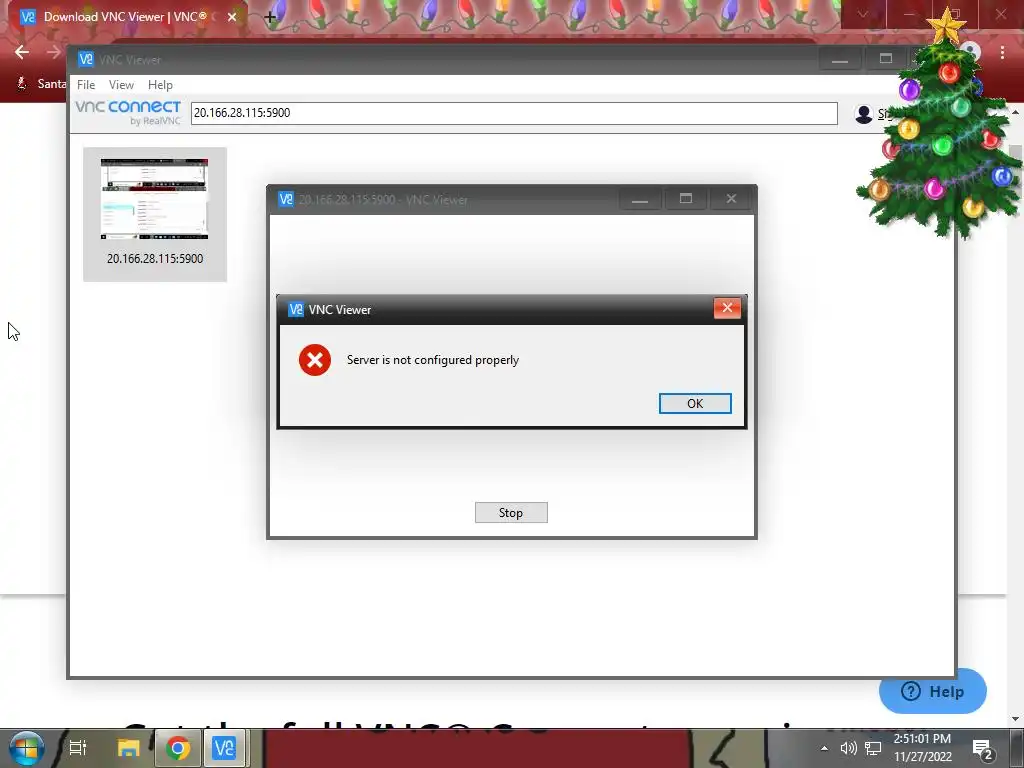Click the red error icon in the dialog
The image size is (1024, 768).
pos(315,360)
